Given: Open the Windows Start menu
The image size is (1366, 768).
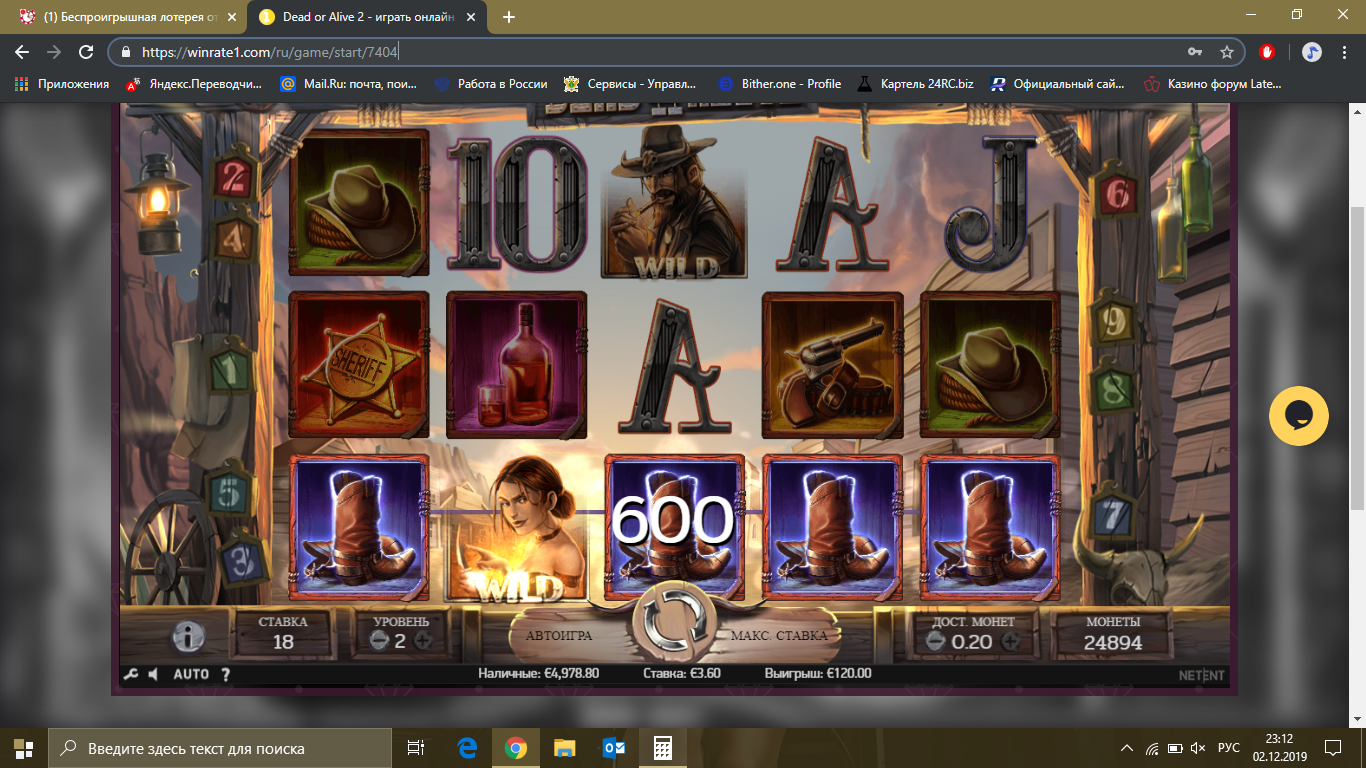Looking at the screenshot, I should pos(24,748).
